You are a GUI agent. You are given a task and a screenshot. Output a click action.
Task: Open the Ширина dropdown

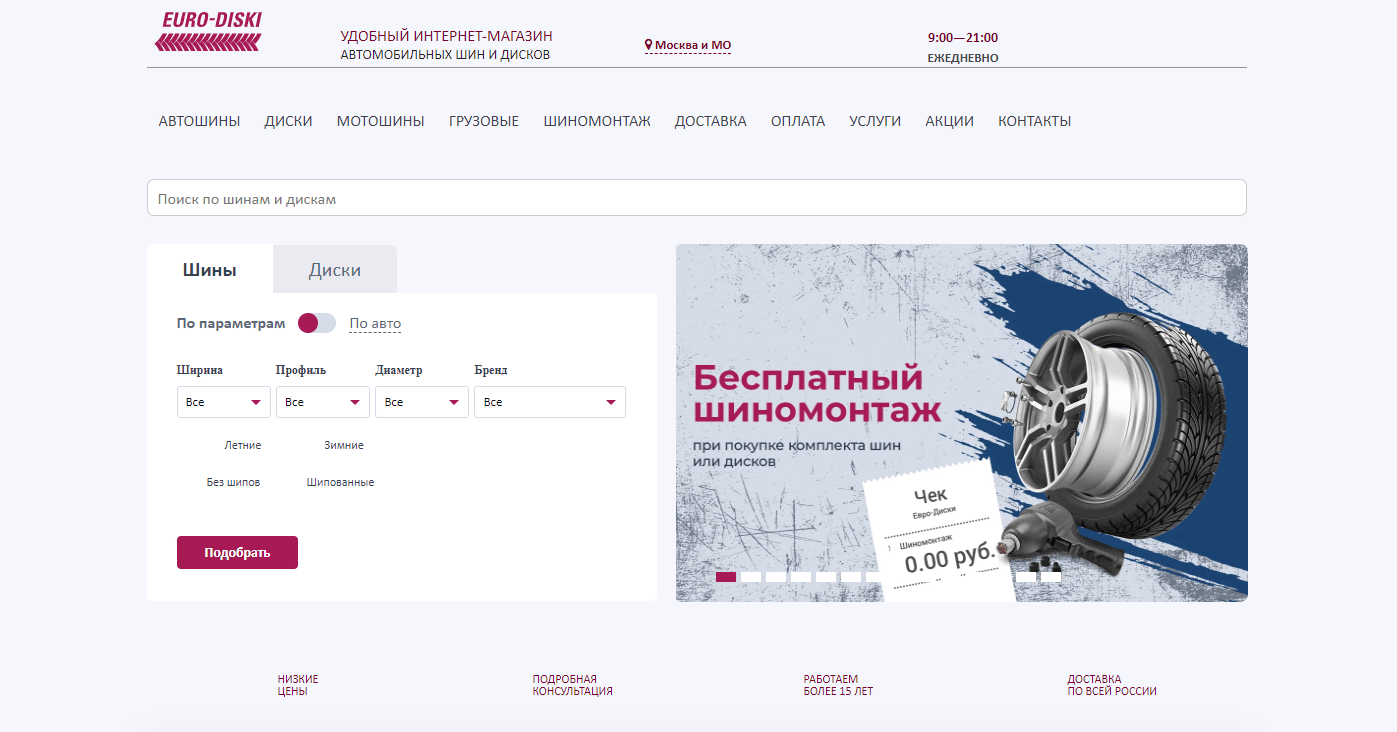click(x=224, y=402)
